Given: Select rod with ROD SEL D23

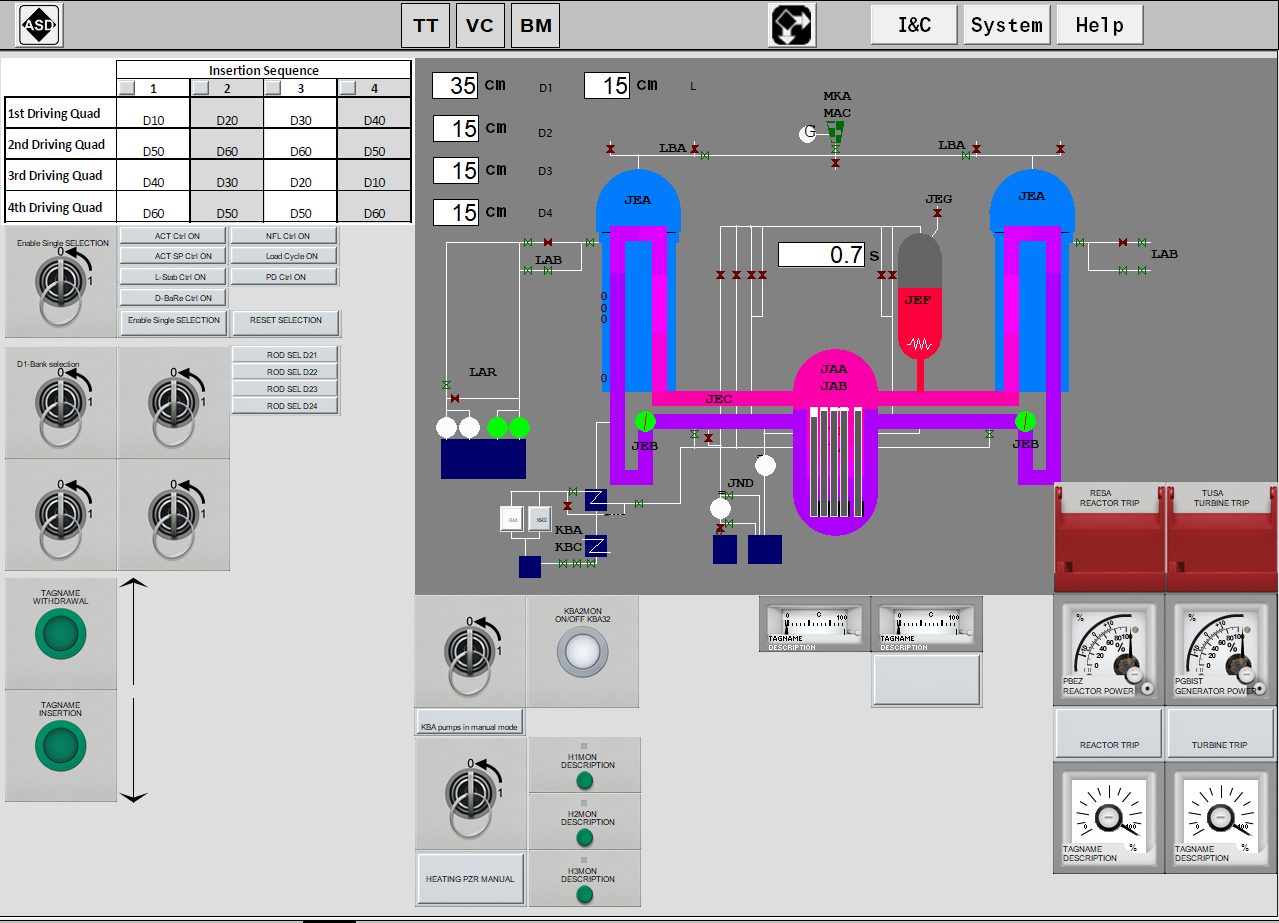Looking at the screenshot, I should click(x=287, y=389).
